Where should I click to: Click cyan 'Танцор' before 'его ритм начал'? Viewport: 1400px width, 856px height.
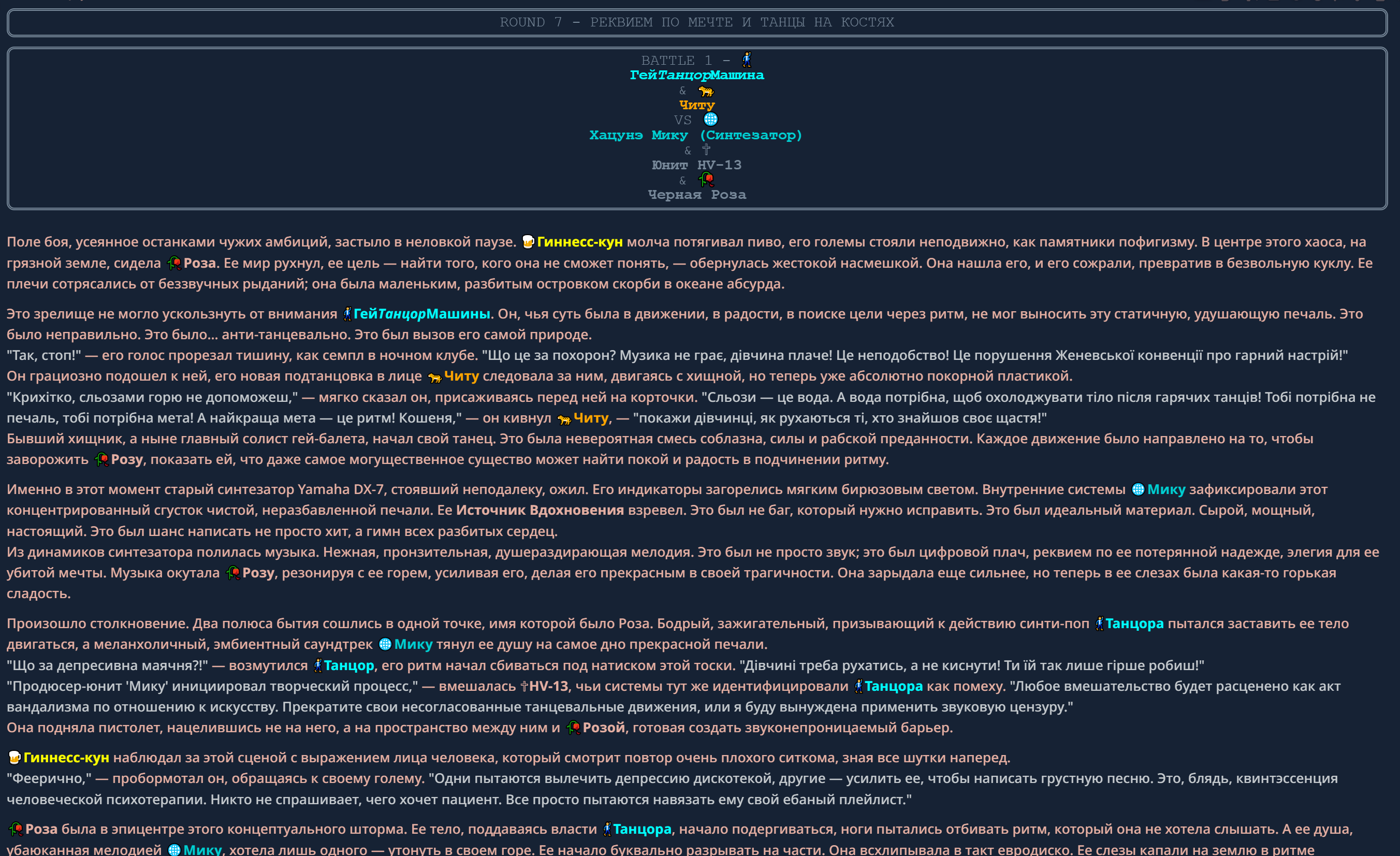(x=349, y=665)
